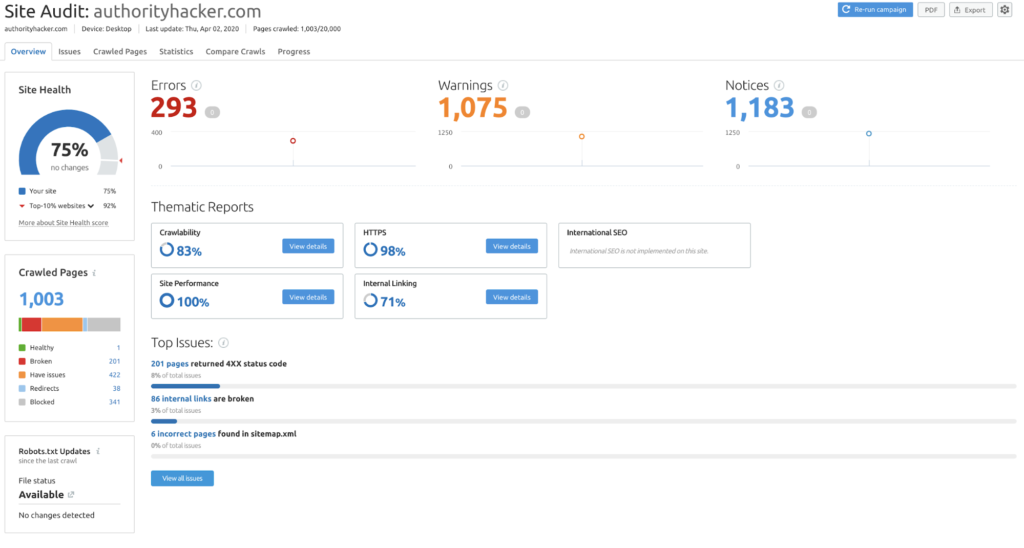Click the 1,183 notices total
The image size is (1024, 548).
[760, 108]
